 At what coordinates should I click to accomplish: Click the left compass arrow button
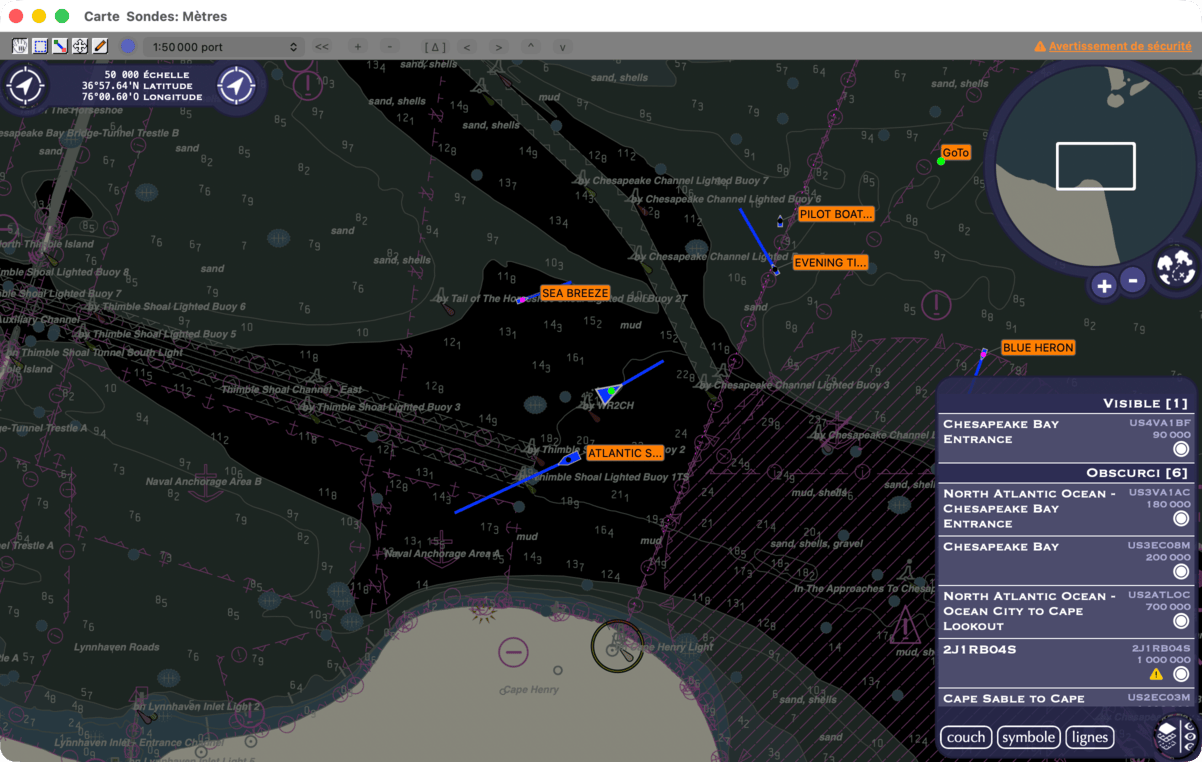pyautogui.click(x=26, y=86)
